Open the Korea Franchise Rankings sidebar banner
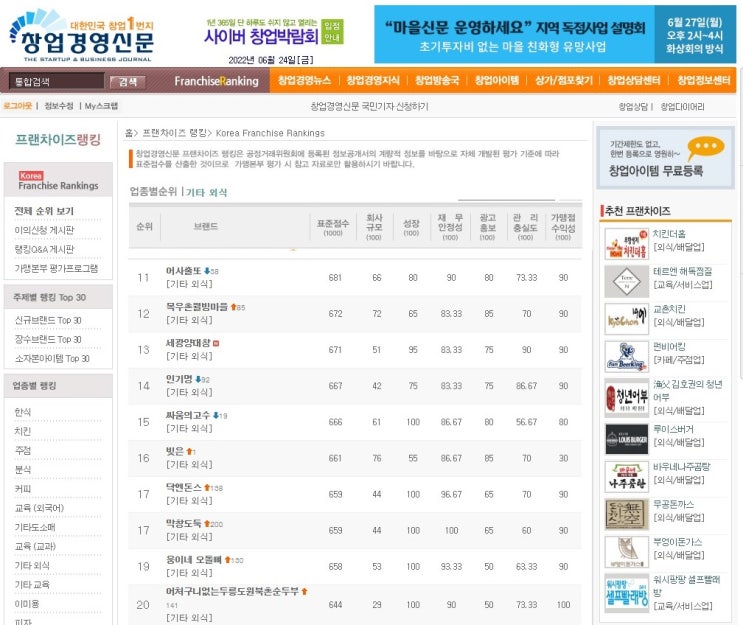The image size is (743, 625). click(58, 181)
